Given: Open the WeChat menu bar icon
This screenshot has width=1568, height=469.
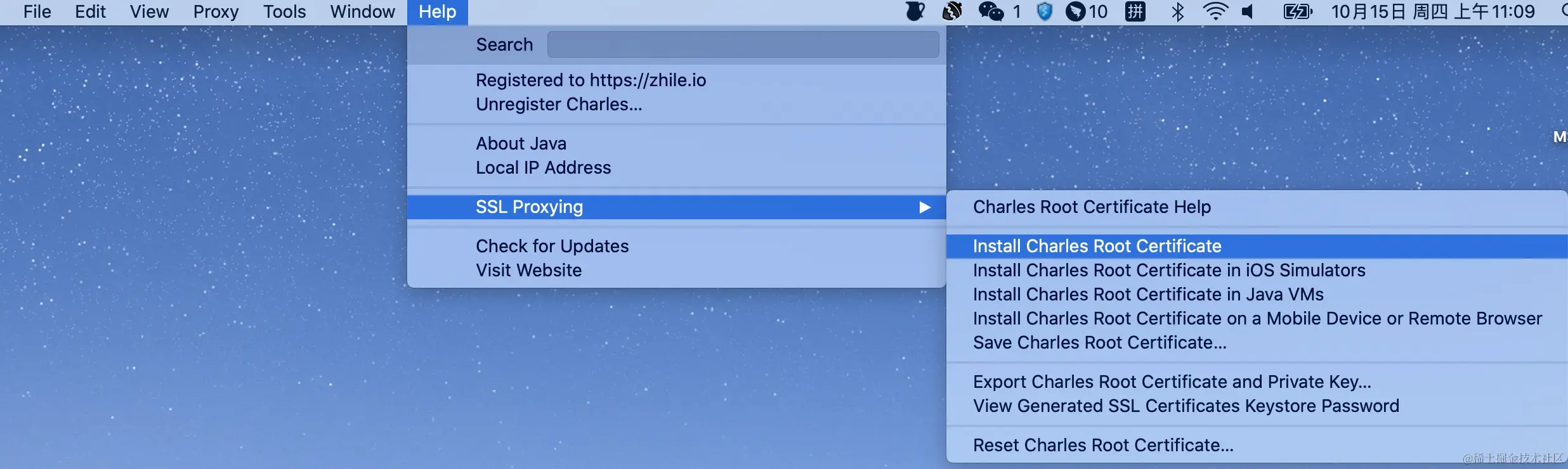Looking at the screenshot, I should click(991, 11).
